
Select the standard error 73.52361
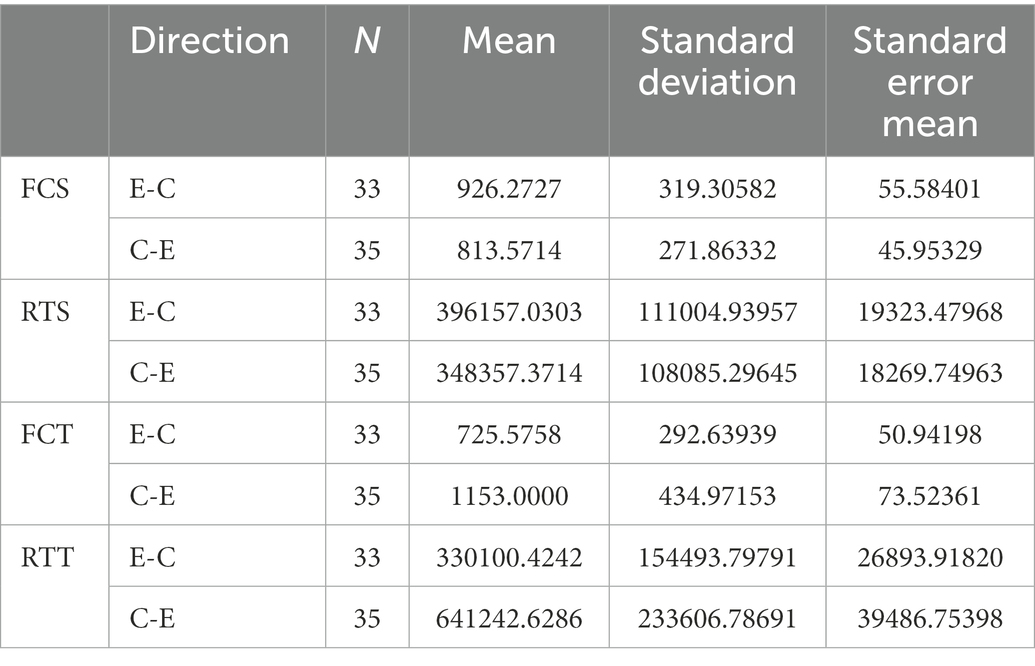930,496
